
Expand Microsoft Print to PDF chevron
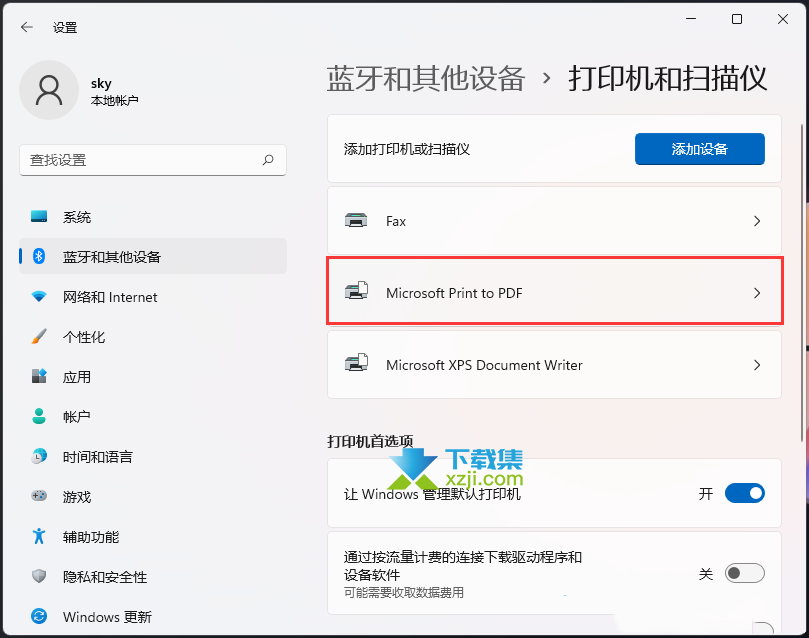[757, 293]
